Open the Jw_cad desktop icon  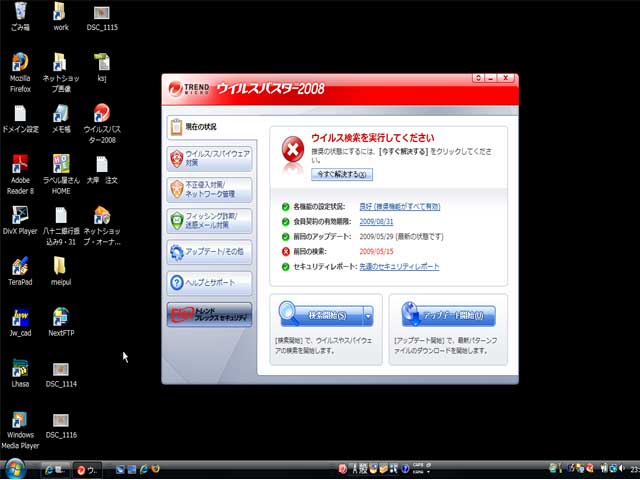tap(20, 318)
